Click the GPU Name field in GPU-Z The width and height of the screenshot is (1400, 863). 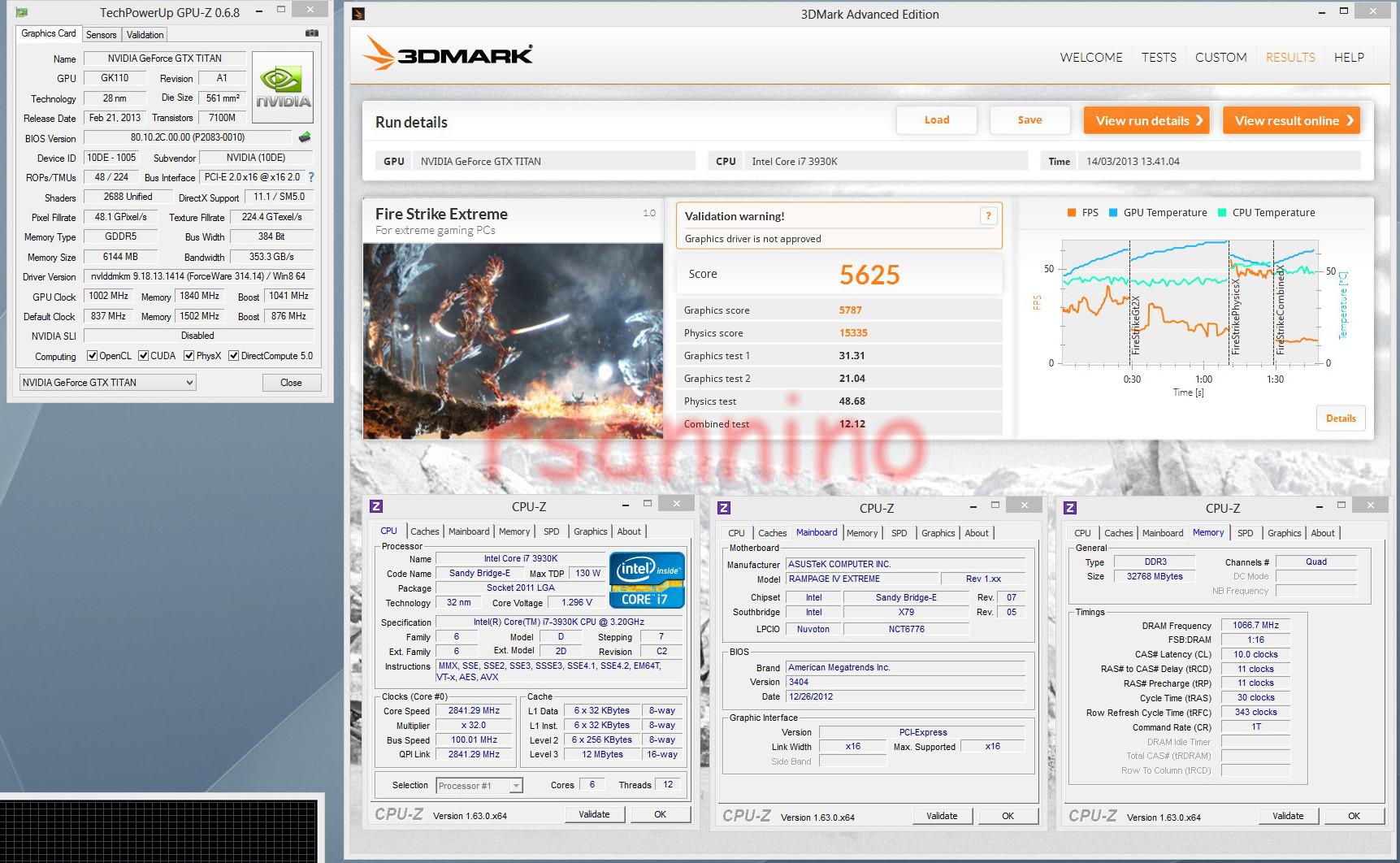pyautogui.click(x=165, y=59)
